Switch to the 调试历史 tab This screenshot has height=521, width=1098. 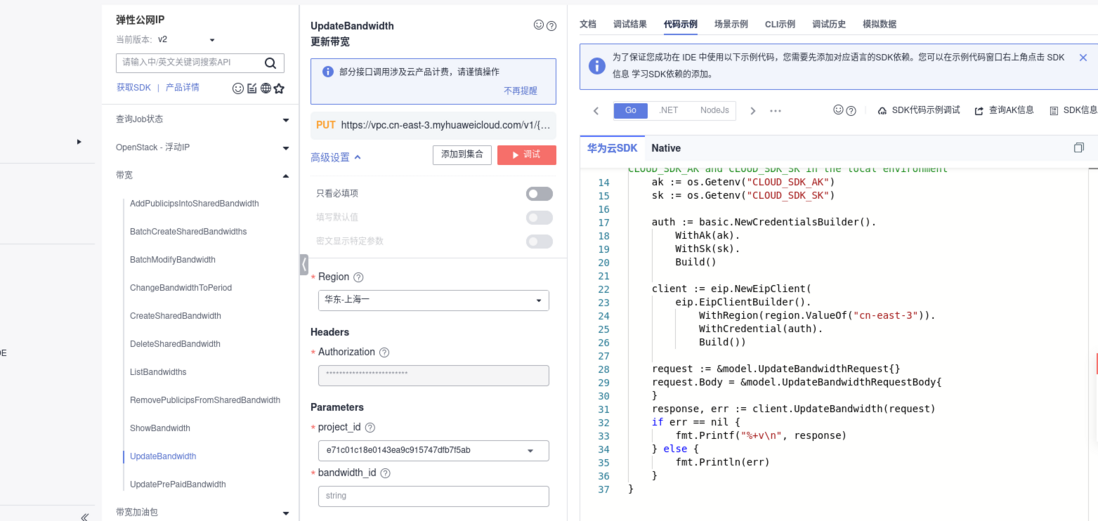[829, 25]
